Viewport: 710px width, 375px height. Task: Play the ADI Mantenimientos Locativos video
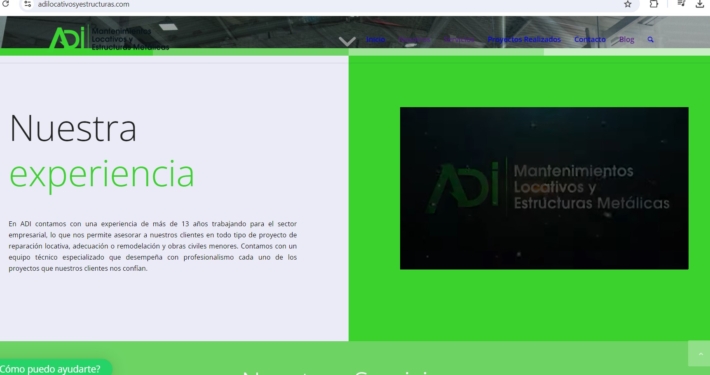pyautogui.click(x=544, y=188)
